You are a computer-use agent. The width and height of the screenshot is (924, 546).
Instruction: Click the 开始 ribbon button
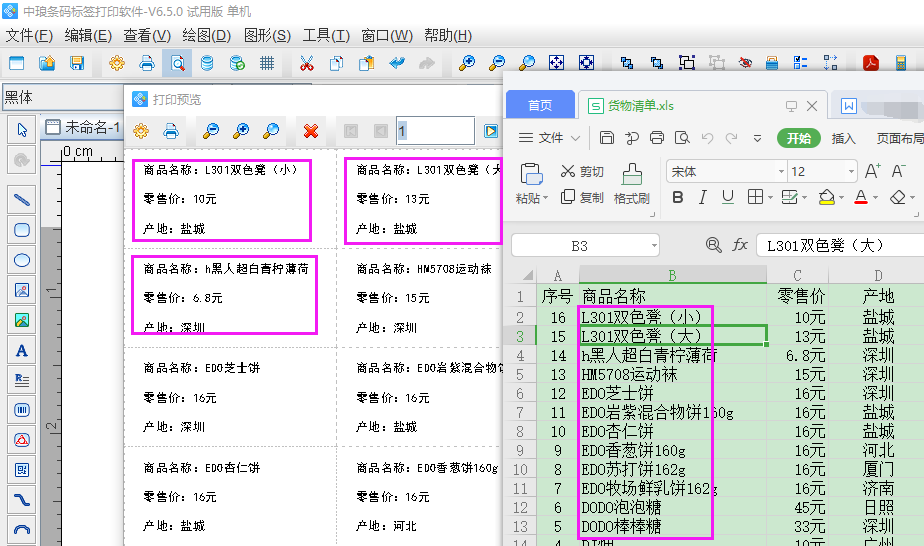pyautogui.click(x=798, y=138)
